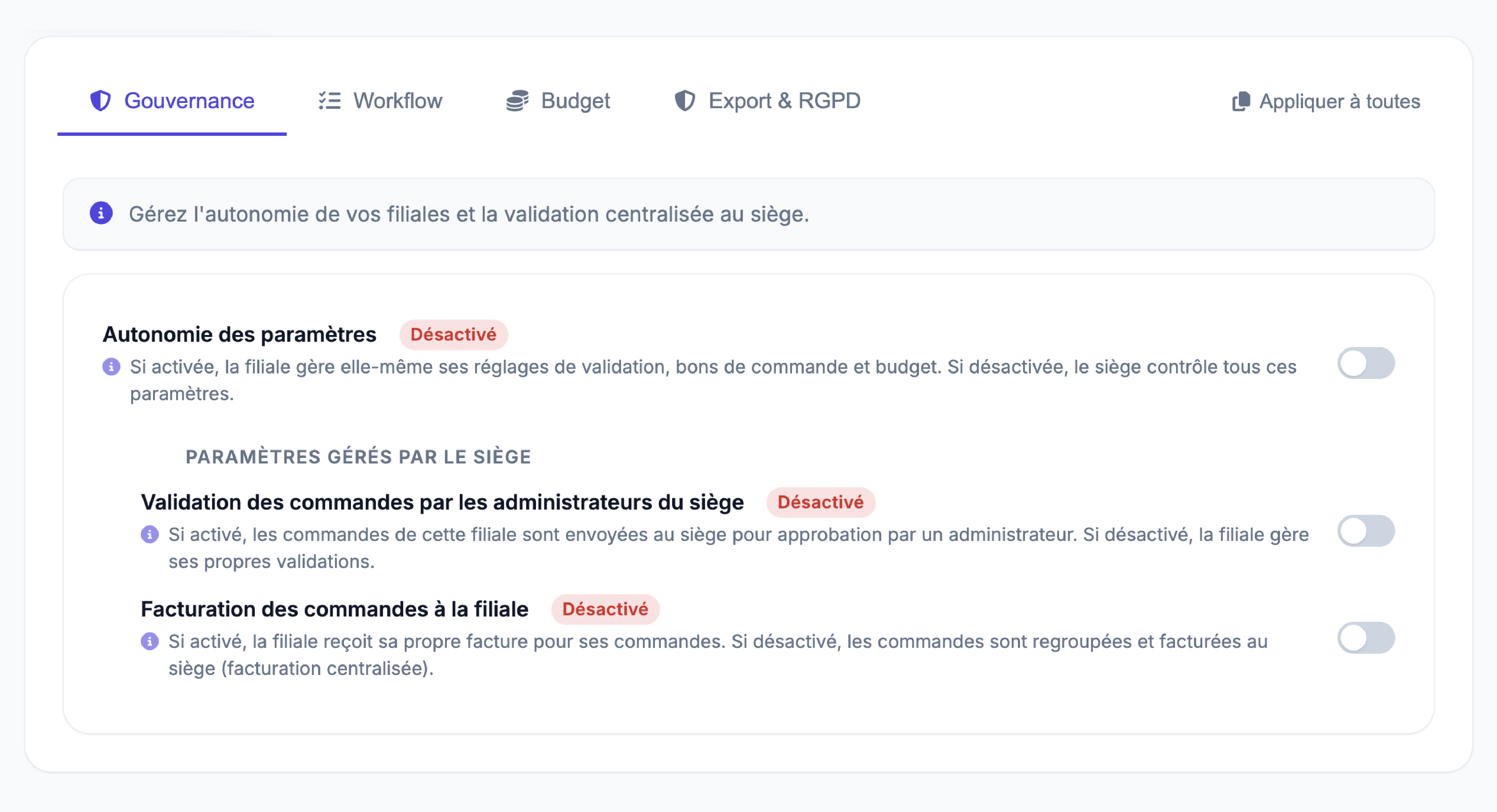Go to the Export & RGPD tab
1497x812 pixels.
[x=767, y=101]
